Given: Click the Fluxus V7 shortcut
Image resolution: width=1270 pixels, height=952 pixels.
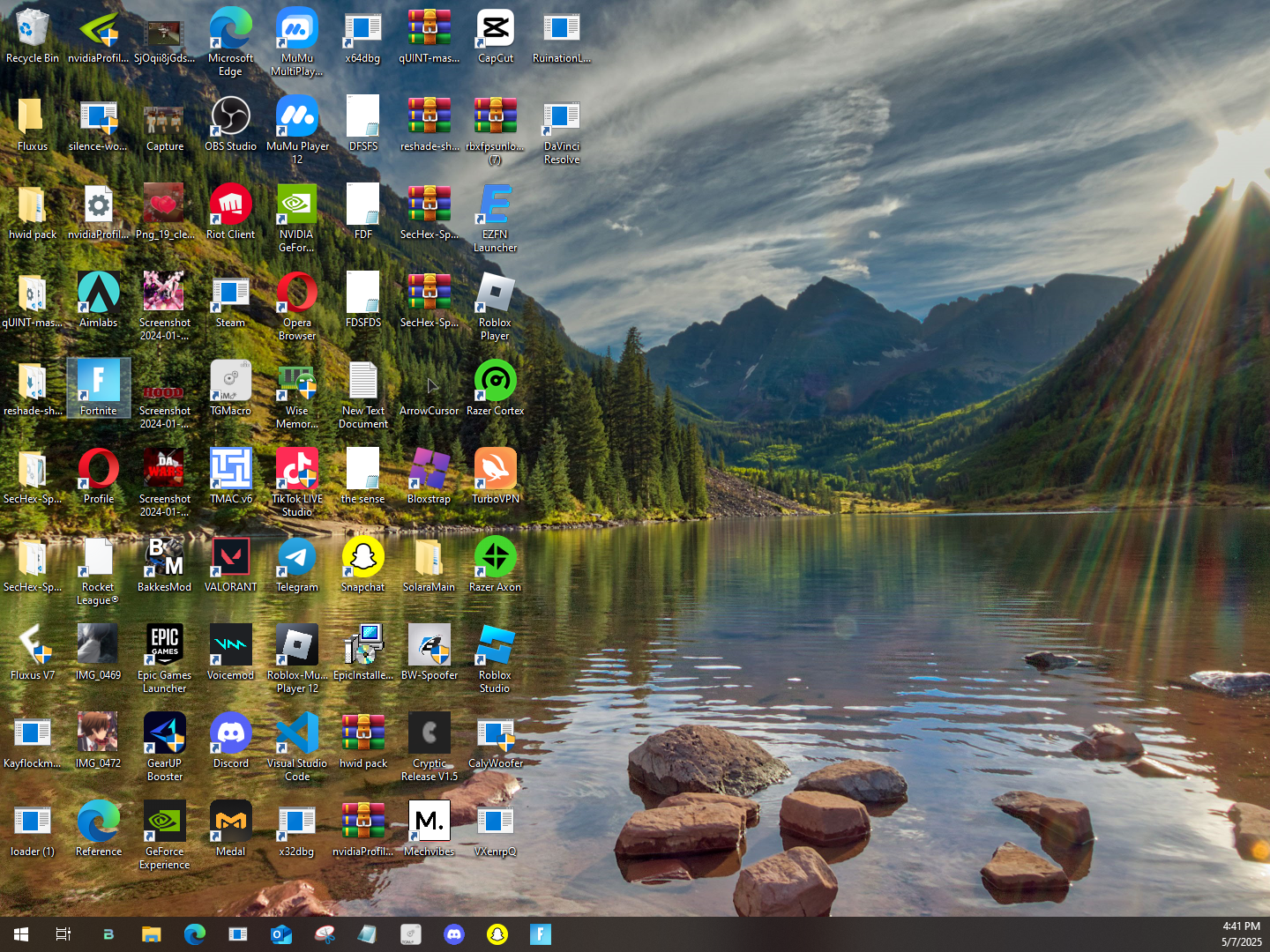Looking at the screenshot, I should tap(33, 653).
